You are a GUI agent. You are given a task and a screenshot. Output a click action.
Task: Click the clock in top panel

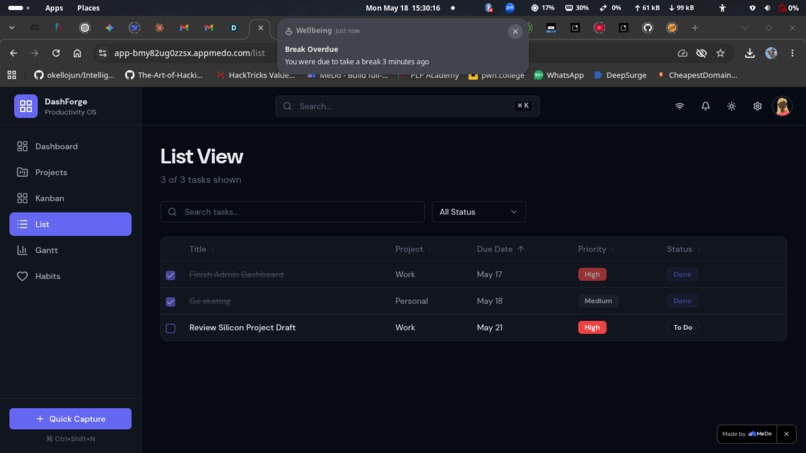[402, 8]
